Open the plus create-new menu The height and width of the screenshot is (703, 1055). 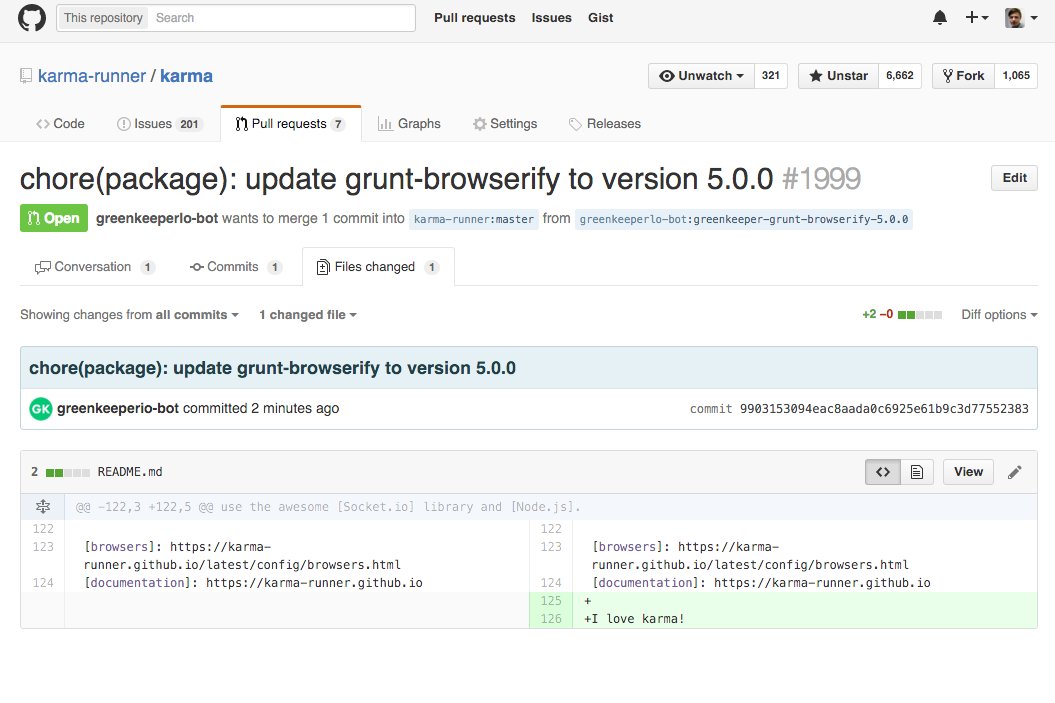click(x=976, y=18)
